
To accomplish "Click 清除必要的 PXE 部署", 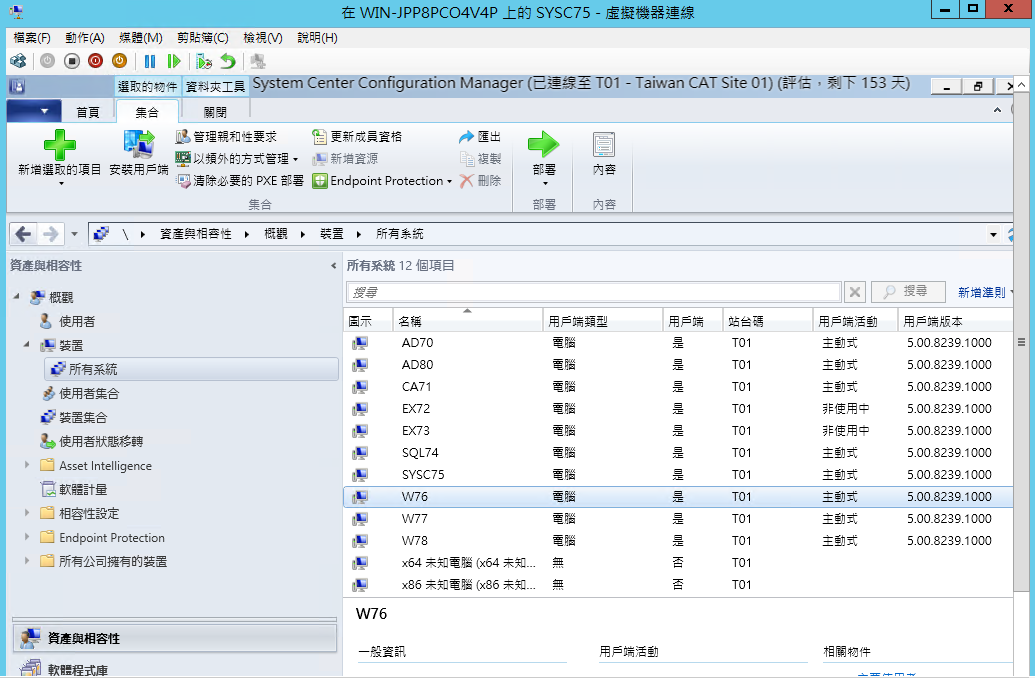I will [240, 181].
